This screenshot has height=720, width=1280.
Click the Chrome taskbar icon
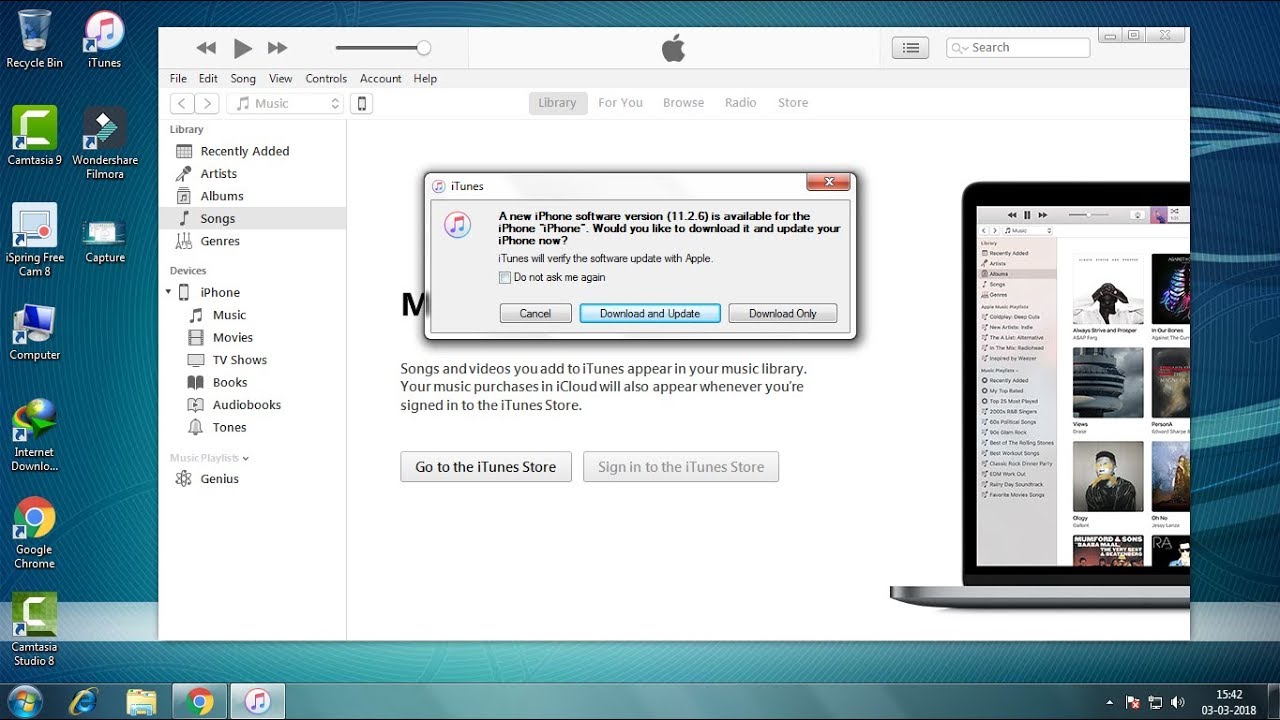click(199, 701)
